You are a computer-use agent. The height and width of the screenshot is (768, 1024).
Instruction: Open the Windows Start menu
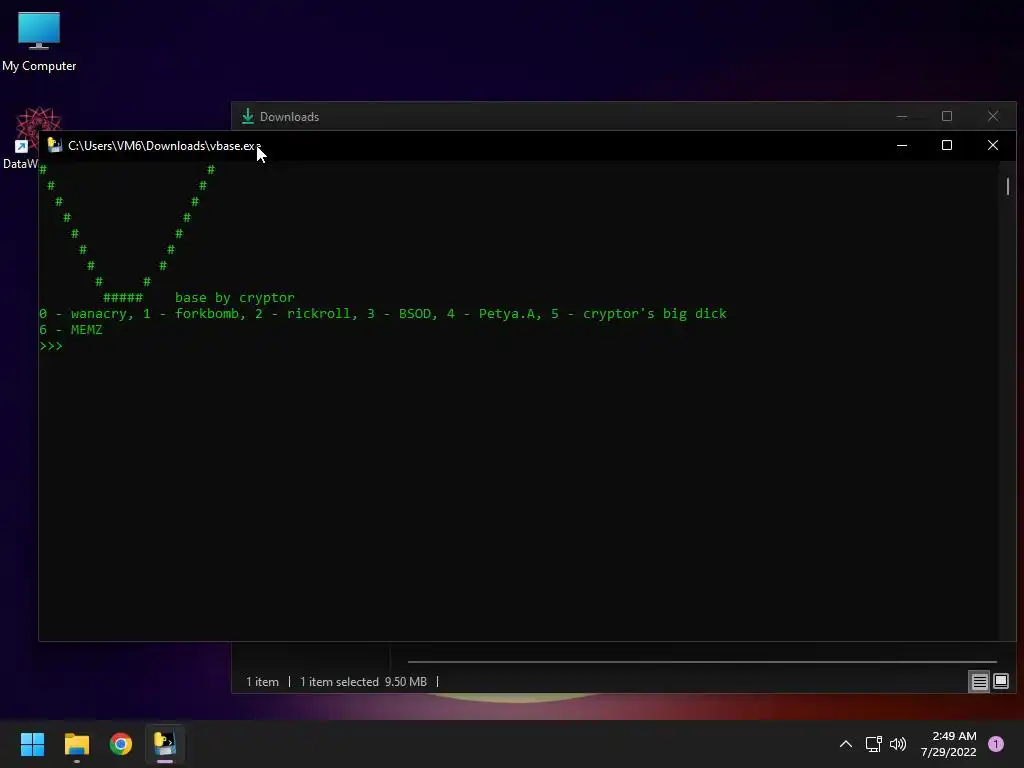[x=32, y=744]
